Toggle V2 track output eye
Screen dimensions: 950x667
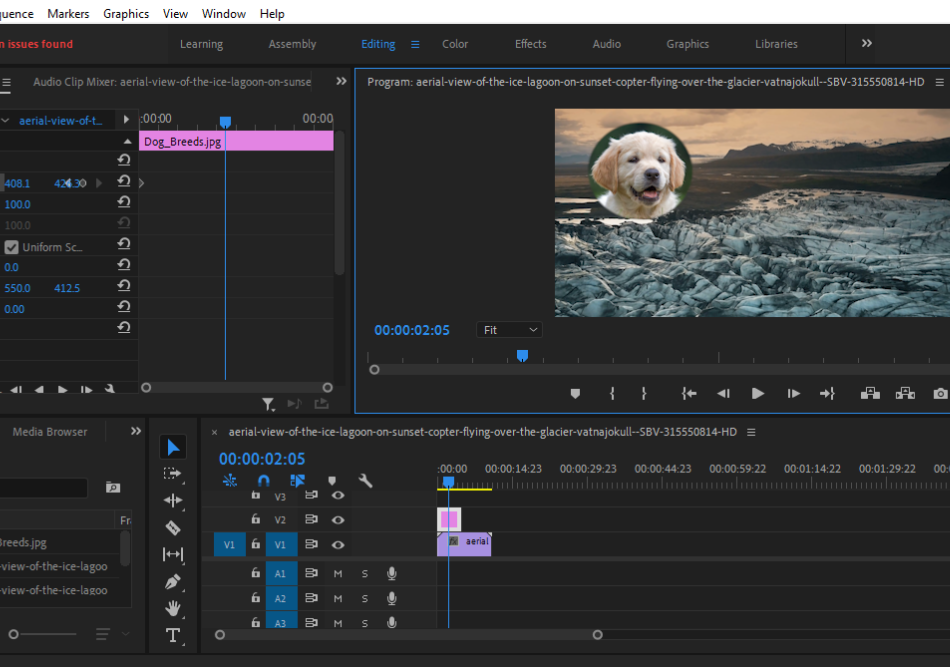(338, 520)
